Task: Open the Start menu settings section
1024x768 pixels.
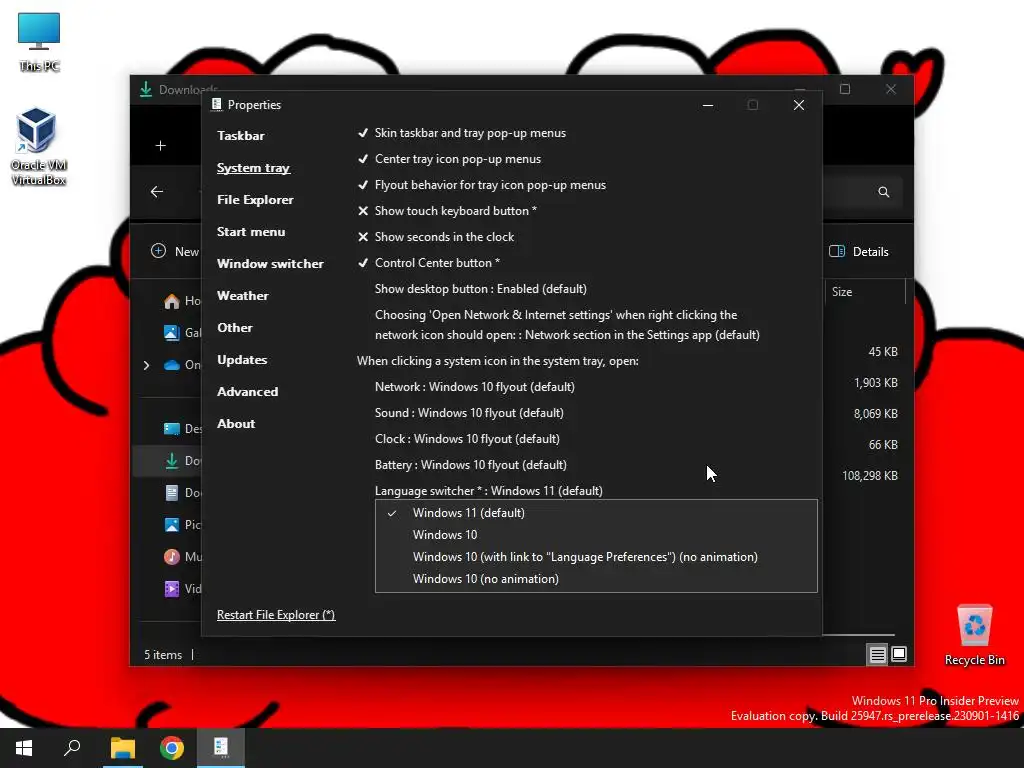Action: coord(251,232)
